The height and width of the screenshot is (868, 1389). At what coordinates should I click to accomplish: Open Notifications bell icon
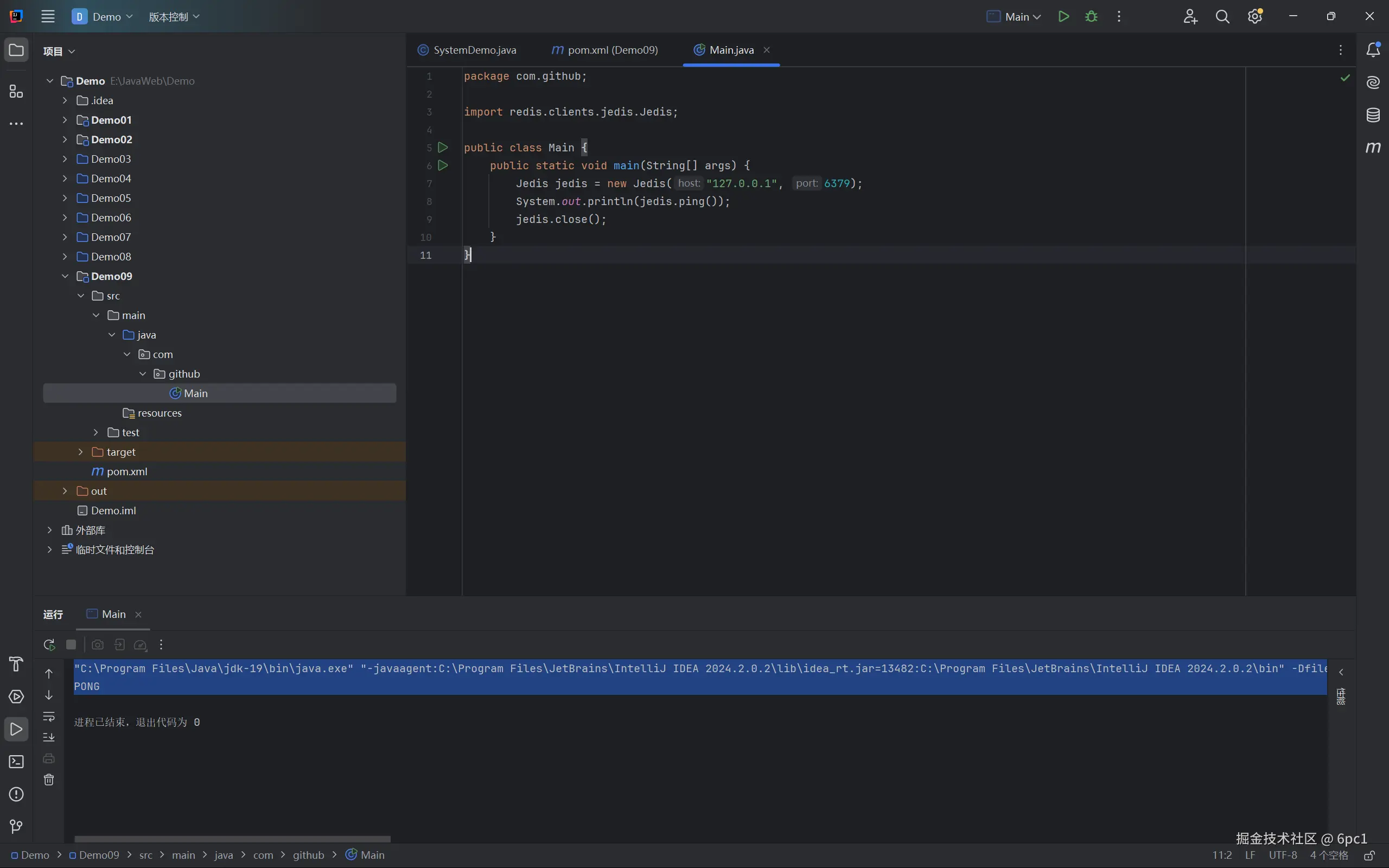pyautogui.click(x=1373, y=50)
